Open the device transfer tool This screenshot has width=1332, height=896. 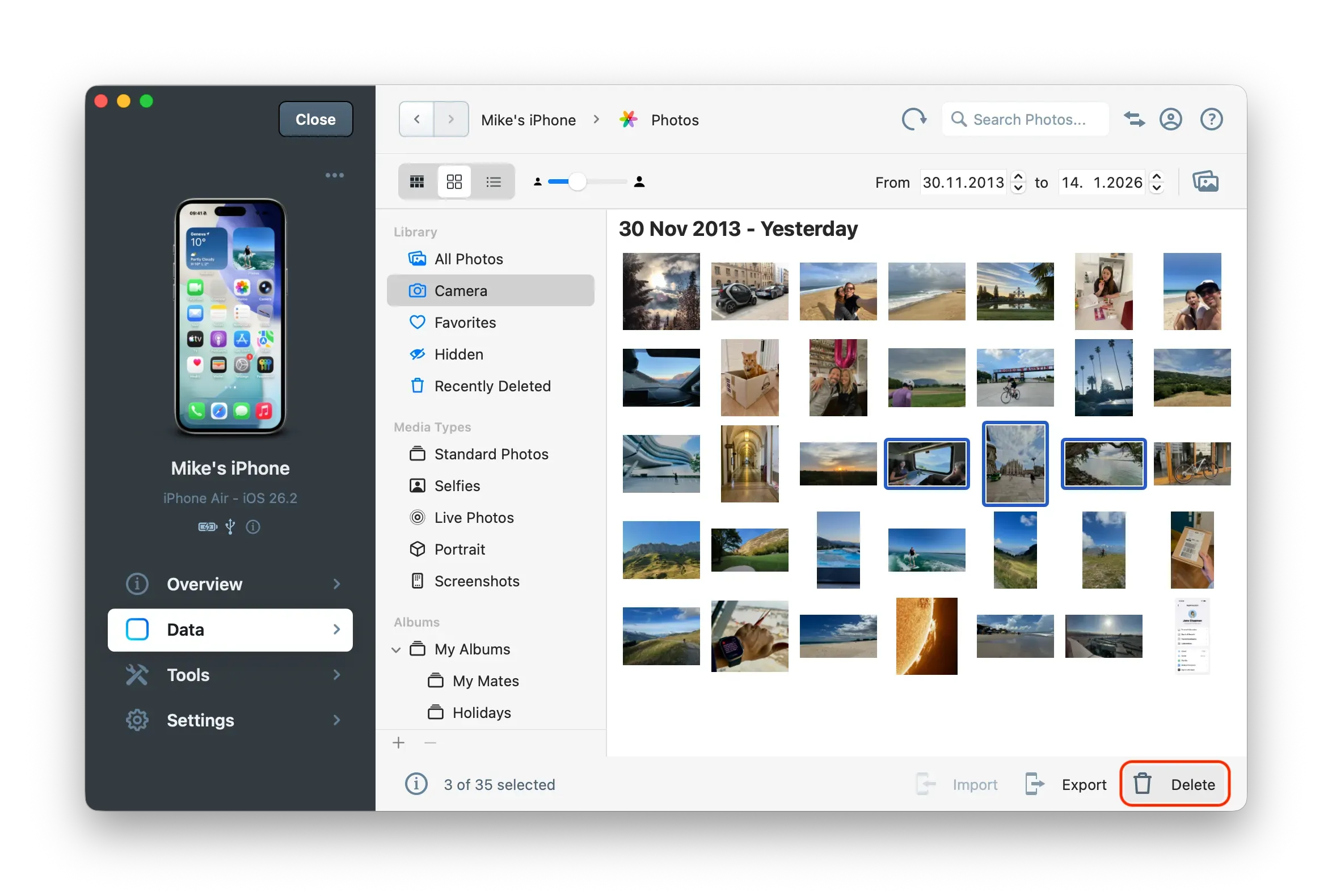pos(1134,119)
